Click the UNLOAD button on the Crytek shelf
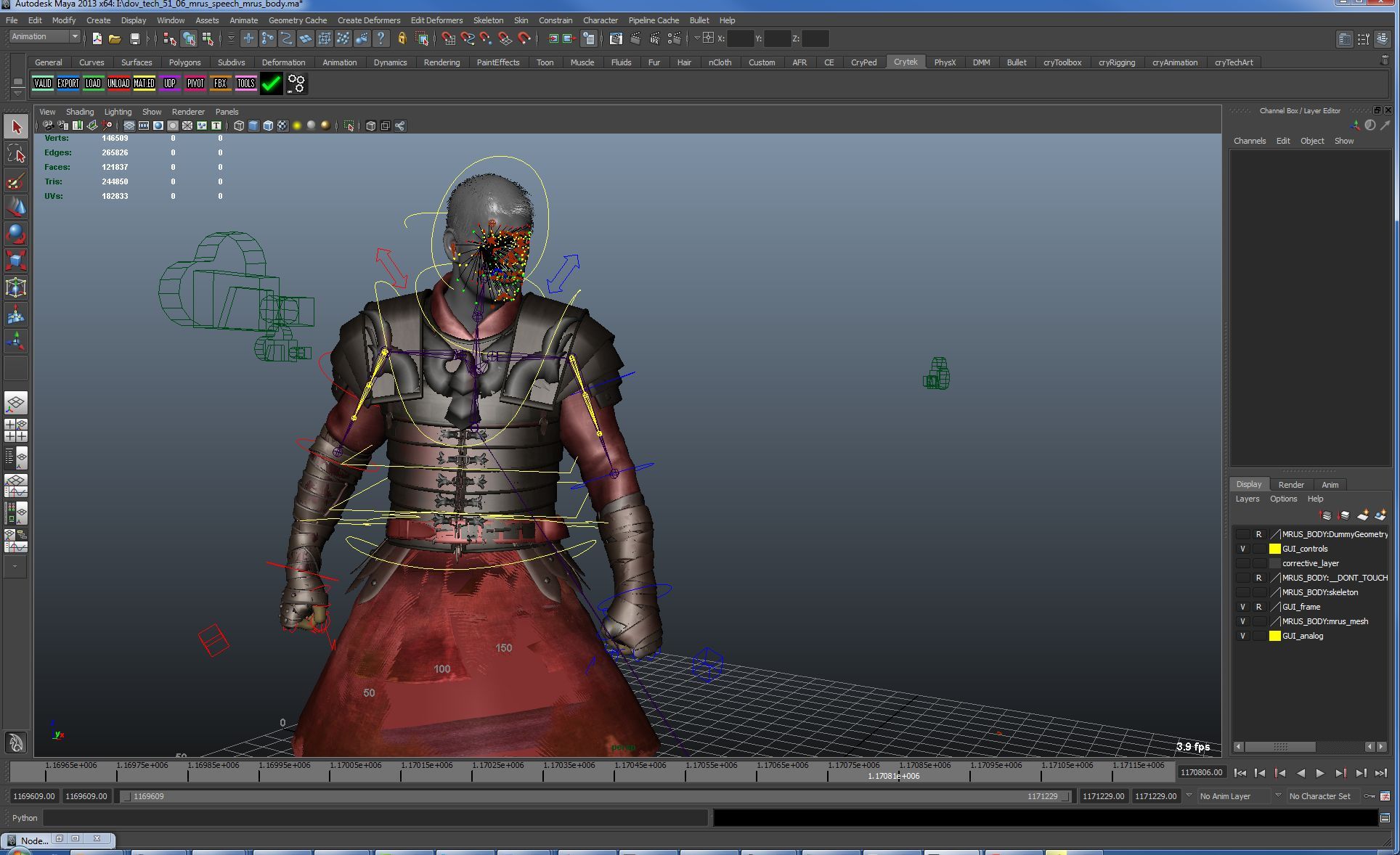 pos(118,84)
